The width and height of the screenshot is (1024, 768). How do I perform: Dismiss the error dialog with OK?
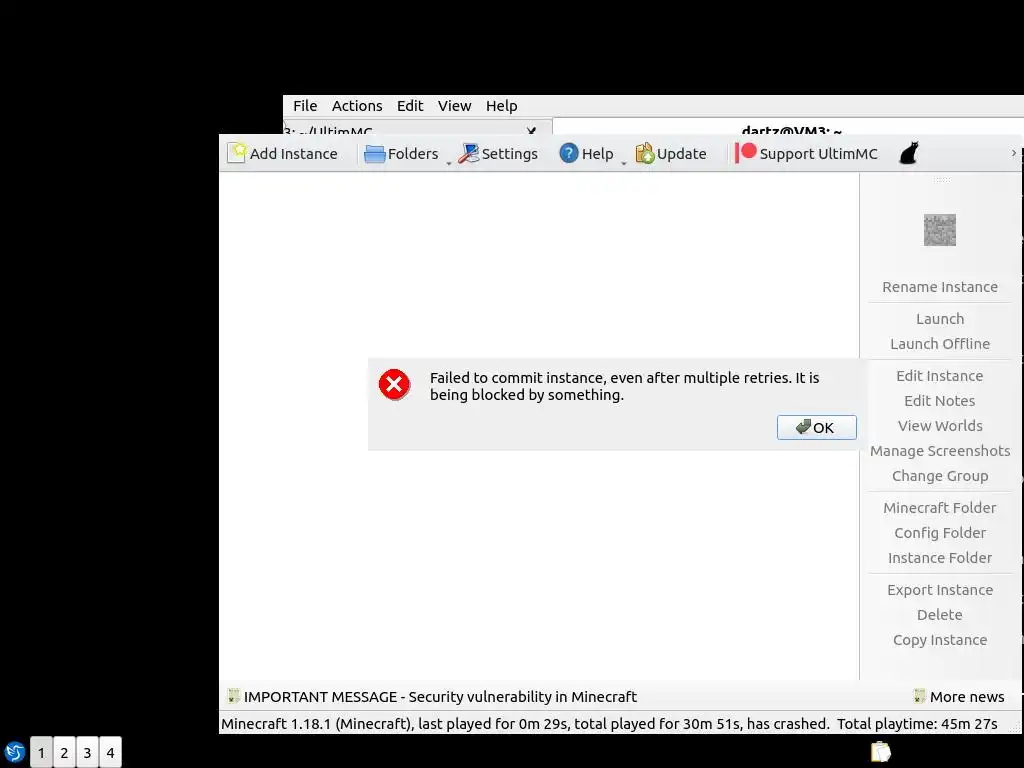pyautogui.click(x=816, y=427)
